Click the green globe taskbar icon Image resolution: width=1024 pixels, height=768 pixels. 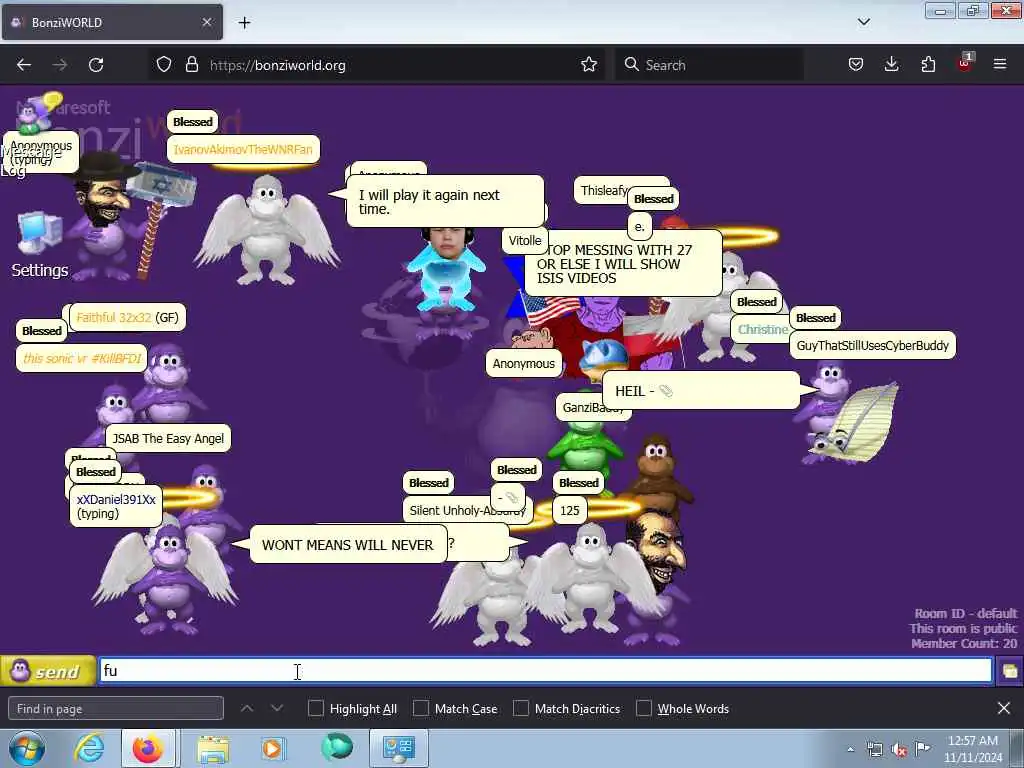(337, 748)
